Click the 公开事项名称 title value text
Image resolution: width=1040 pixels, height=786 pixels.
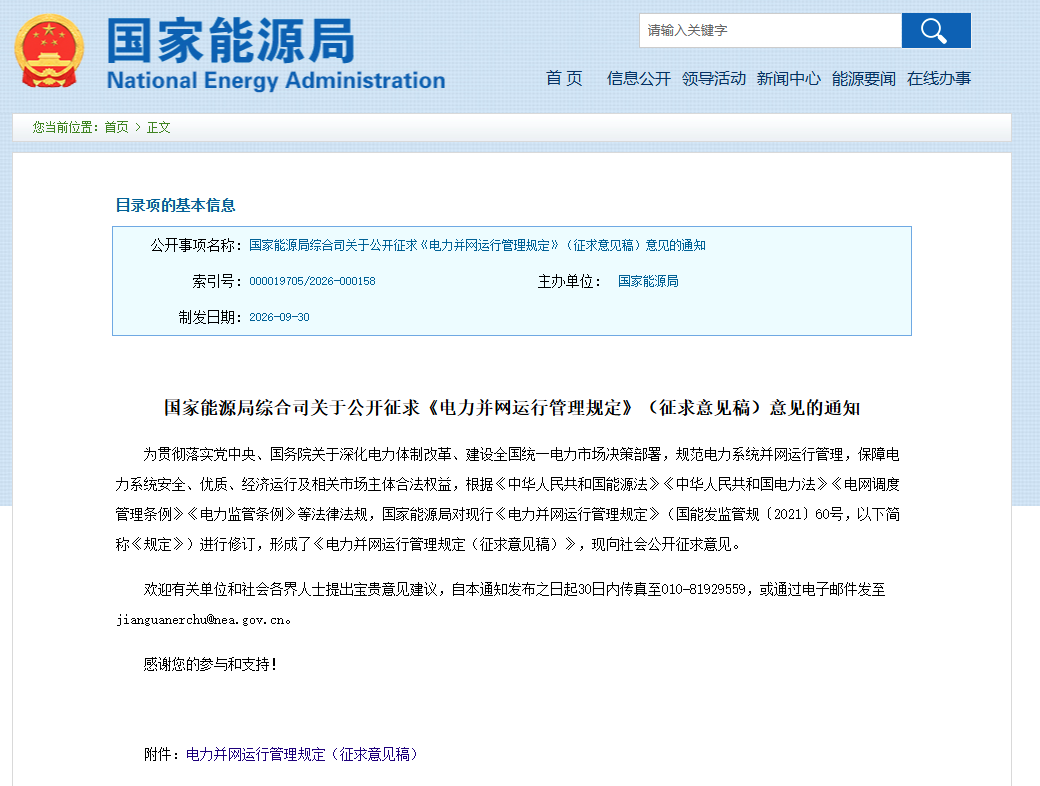[x=477, y=245]
